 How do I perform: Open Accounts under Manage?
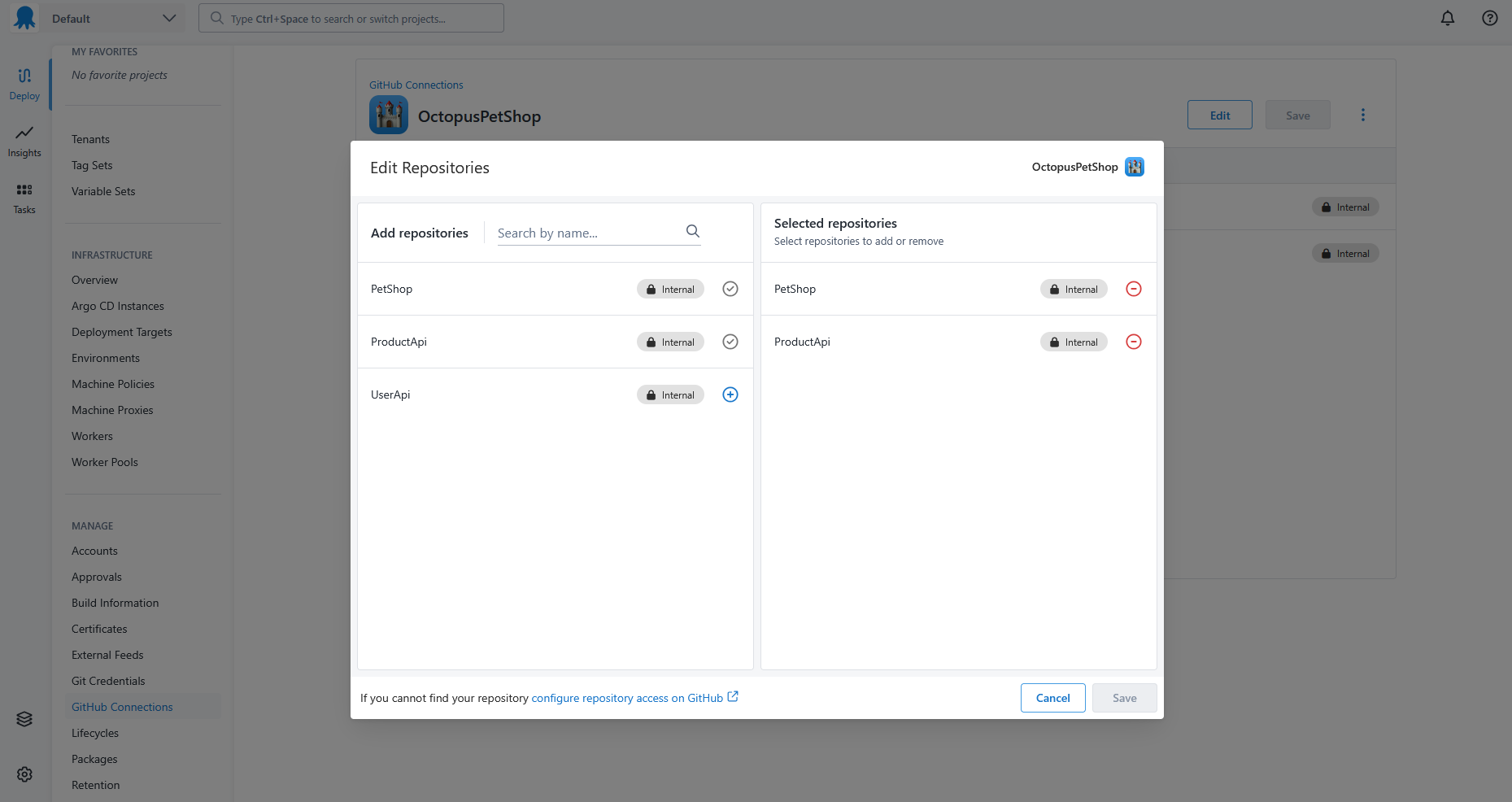click(94, 551)
